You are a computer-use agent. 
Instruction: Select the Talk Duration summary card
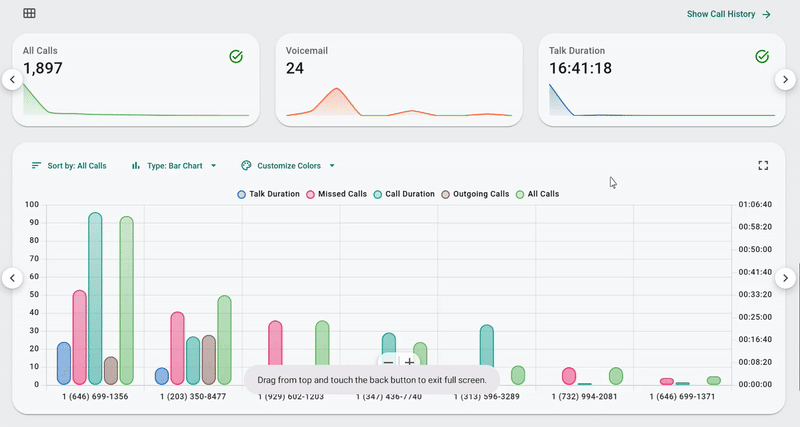coord(662,80)
